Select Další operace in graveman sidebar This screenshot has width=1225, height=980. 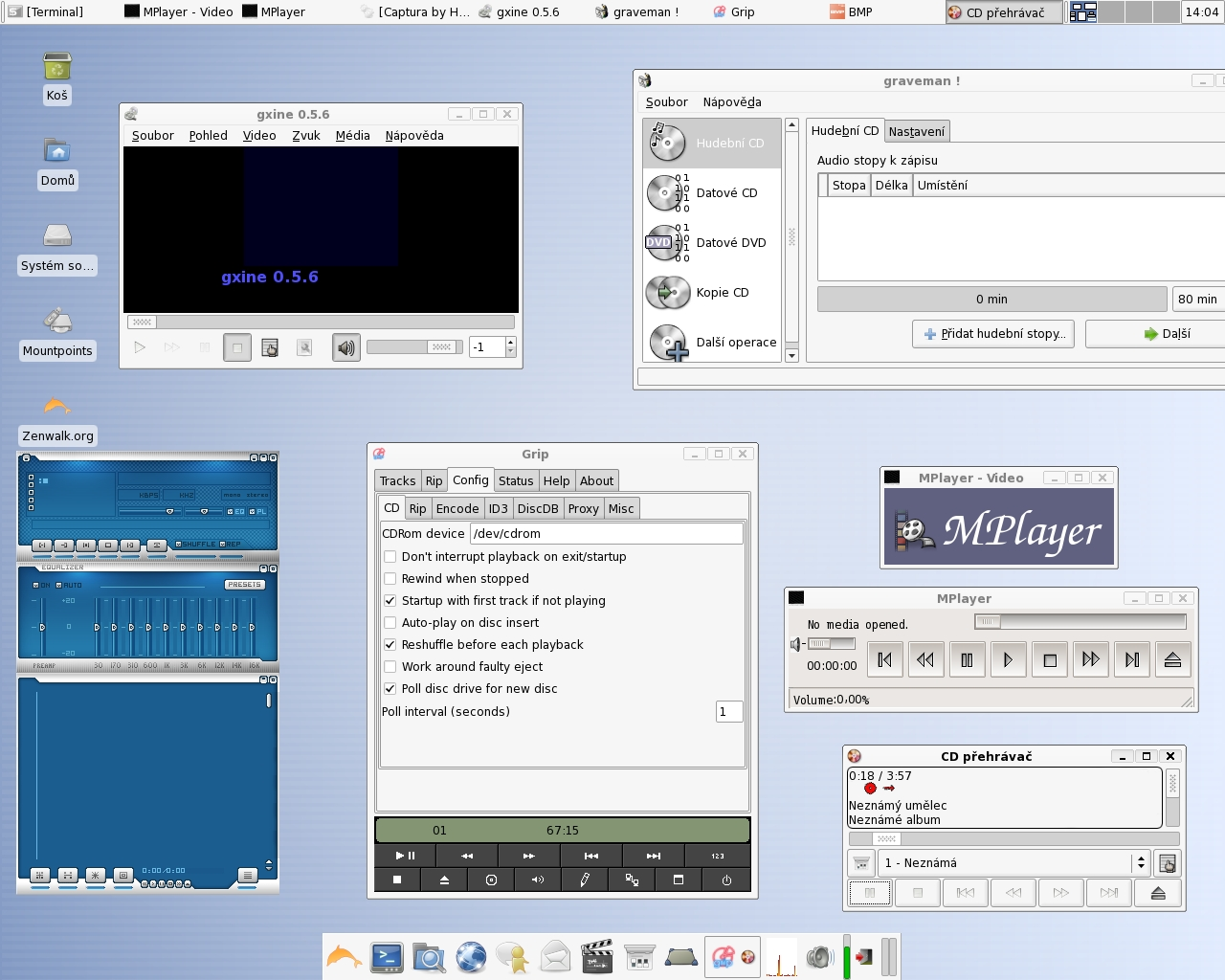712,342
